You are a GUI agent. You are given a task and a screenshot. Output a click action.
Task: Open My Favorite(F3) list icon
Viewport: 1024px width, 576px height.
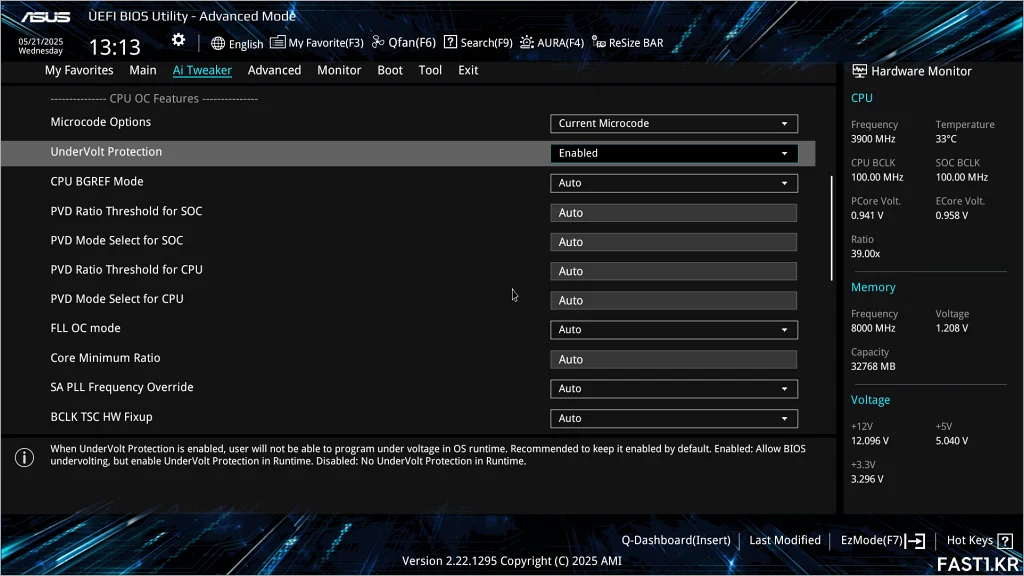pos(278,42)
